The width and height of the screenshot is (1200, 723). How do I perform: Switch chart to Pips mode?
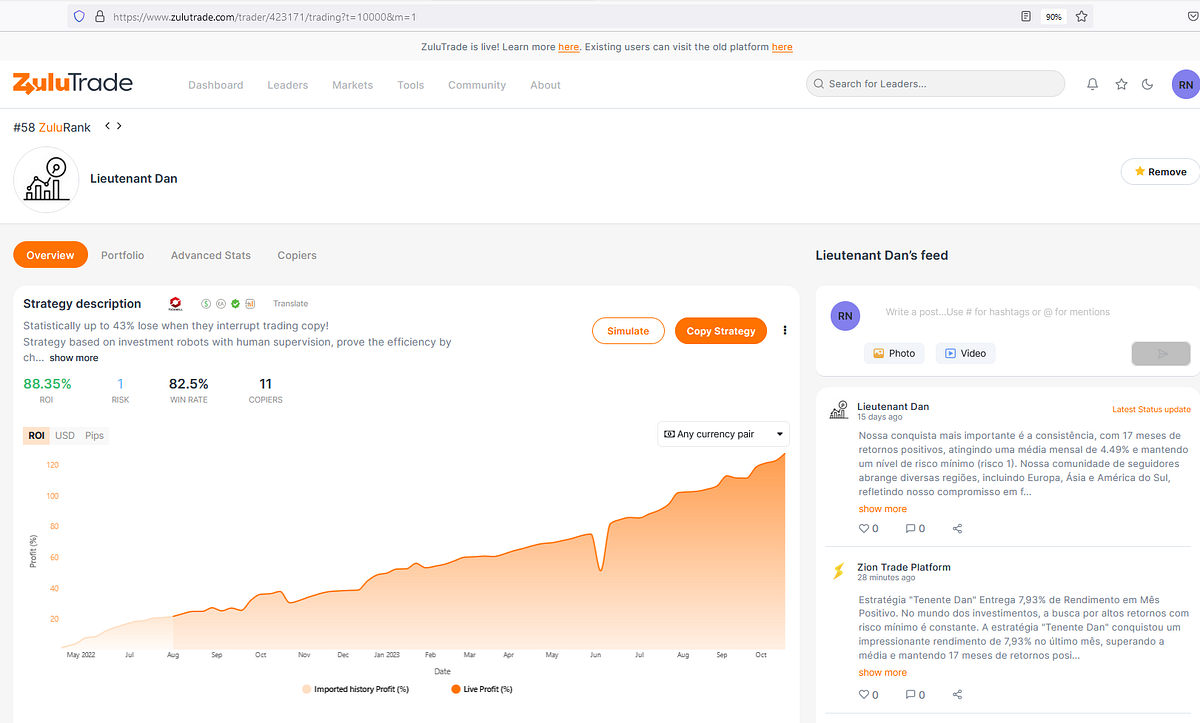(94, 435)
